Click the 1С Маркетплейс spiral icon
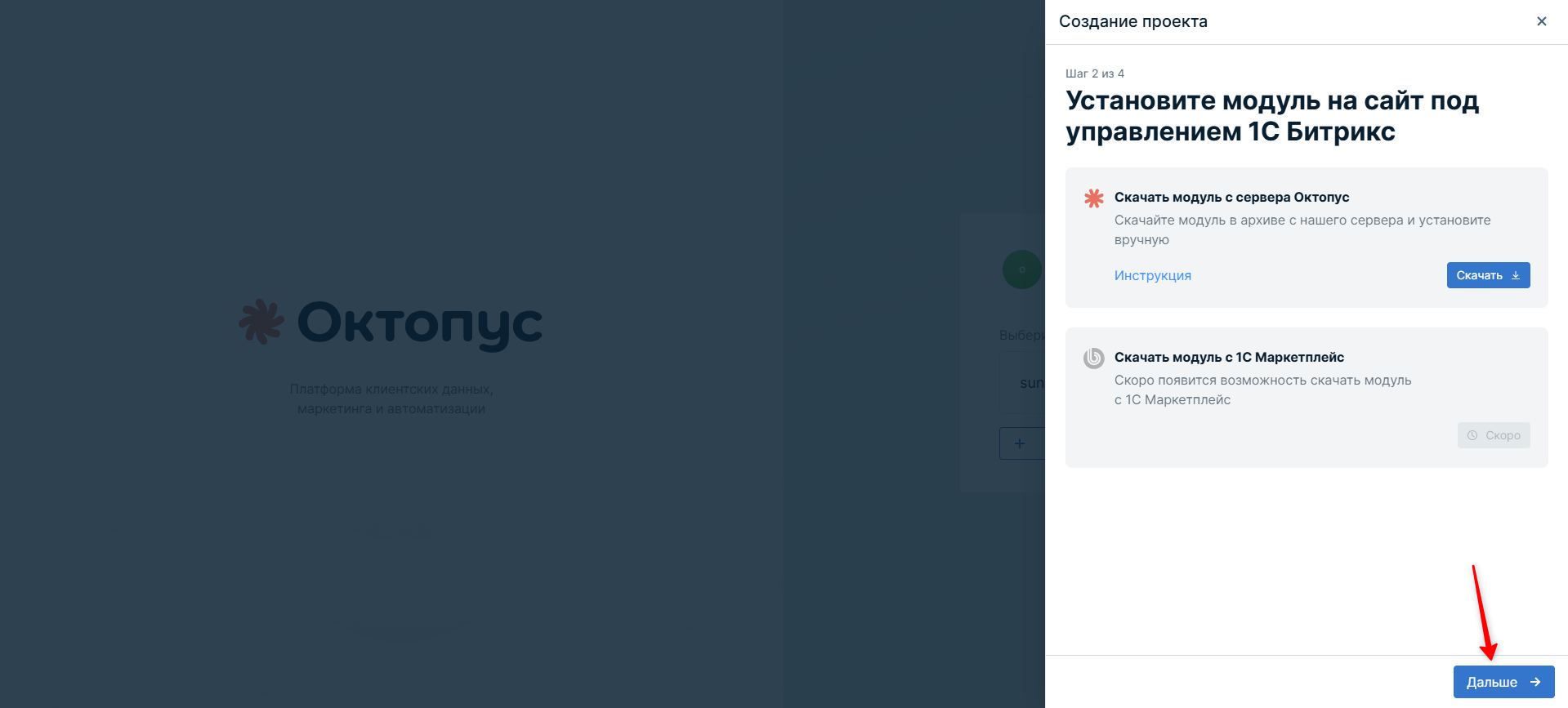 click(x=1093, y=358)
